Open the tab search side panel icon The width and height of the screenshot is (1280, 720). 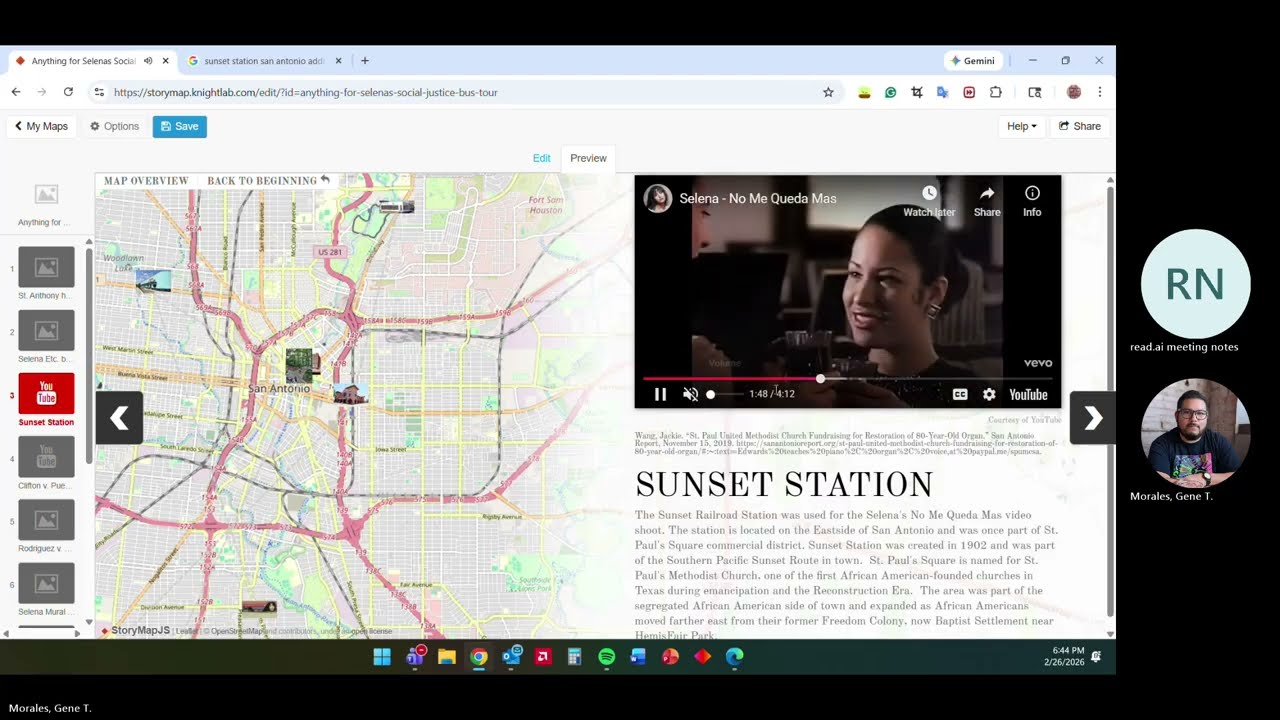[x=1035, y=92]
